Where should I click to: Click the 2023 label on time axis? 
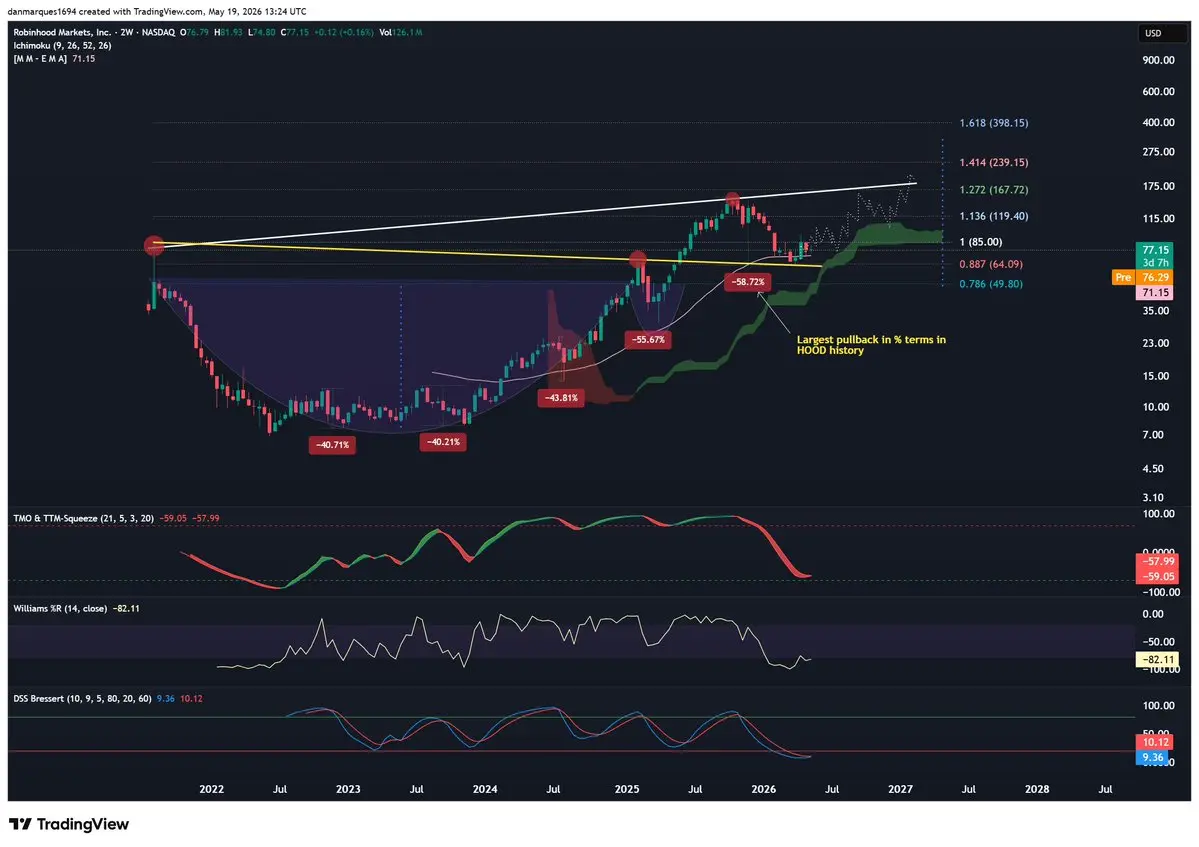348,789
